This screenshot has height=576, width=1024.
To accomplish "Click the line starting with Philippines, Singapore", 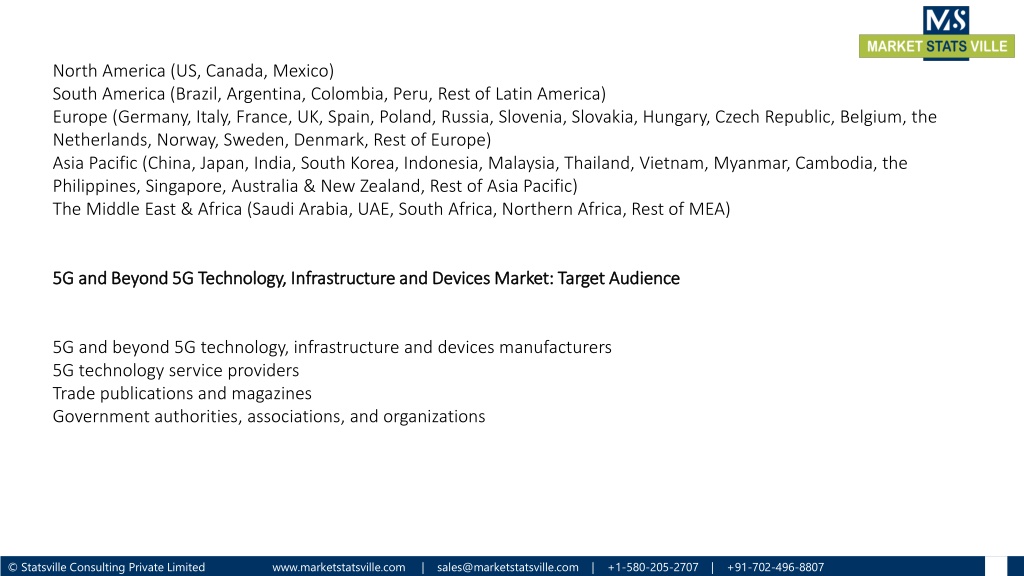I will 315,186.
